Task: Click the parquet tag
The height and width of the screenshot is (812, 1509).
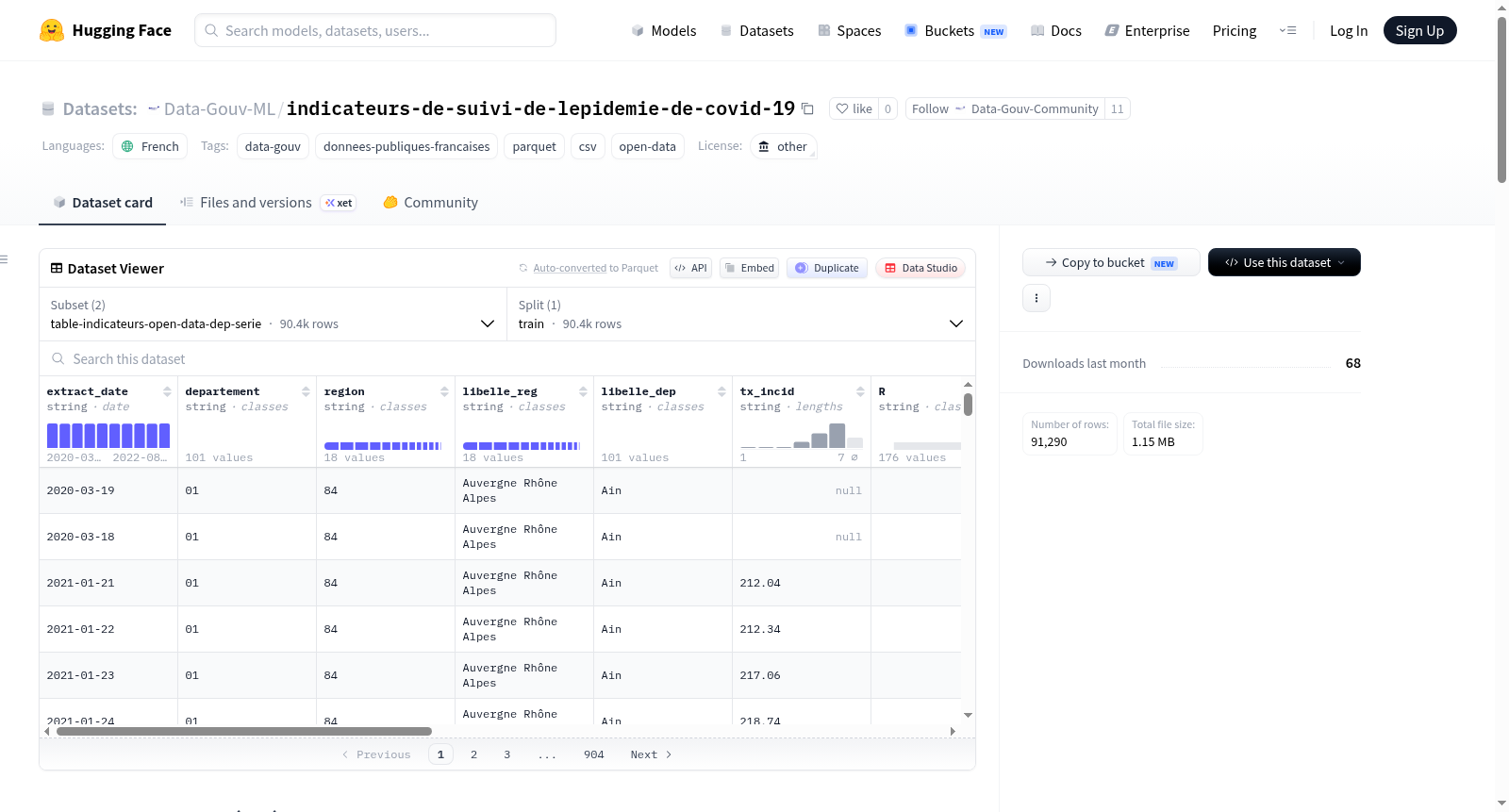Action: pos(534,146)
